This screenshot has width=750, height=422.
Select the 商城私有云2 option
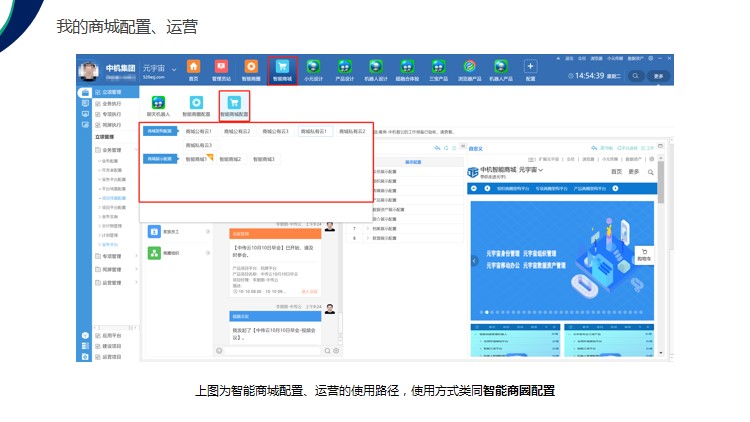click(352, 131)
